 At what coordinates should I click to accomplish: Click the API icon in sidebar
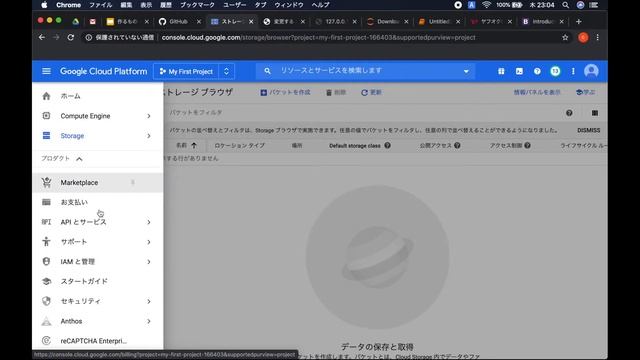click(x=46, y=222)
